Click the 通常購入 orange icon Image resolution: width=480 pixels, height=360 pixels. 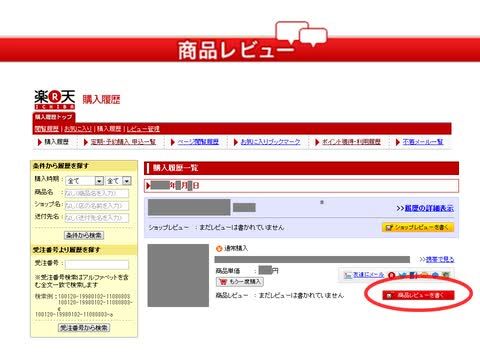pos(219,248)
